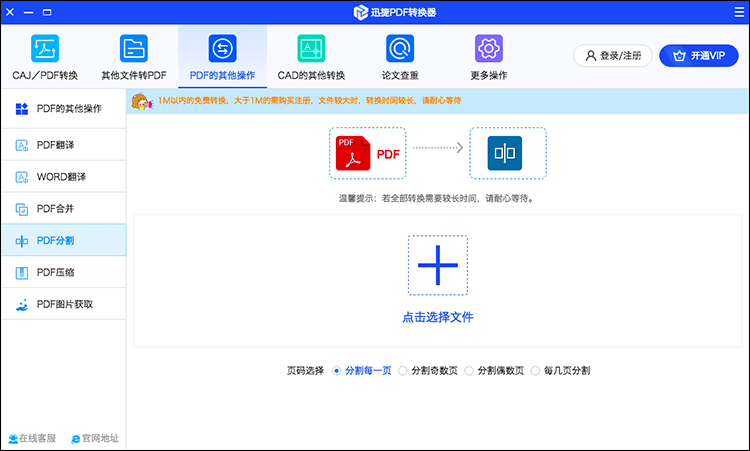The width and height of the screenshot is (750, 451).
Task: Click the 点击选择文件 link text
Action: pyautogui.click(x=438, y=317)
